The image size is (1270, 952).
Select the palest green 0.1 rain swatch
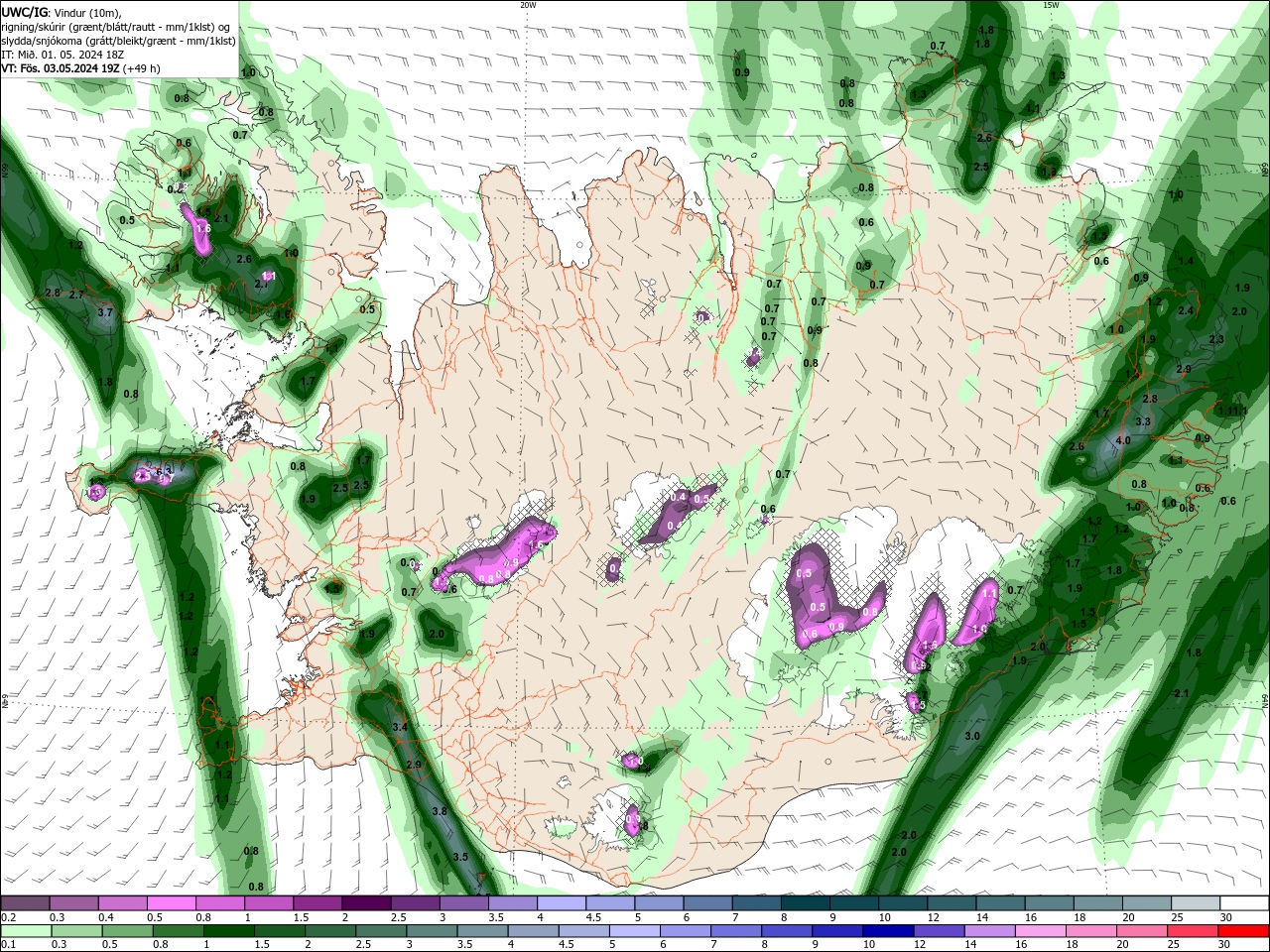click(x=26, y=931)
